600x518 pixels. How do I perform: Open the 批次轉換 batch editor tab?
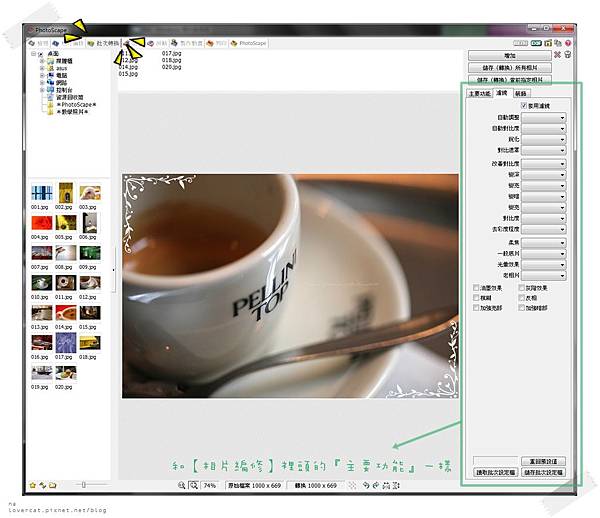coord(103,43)
